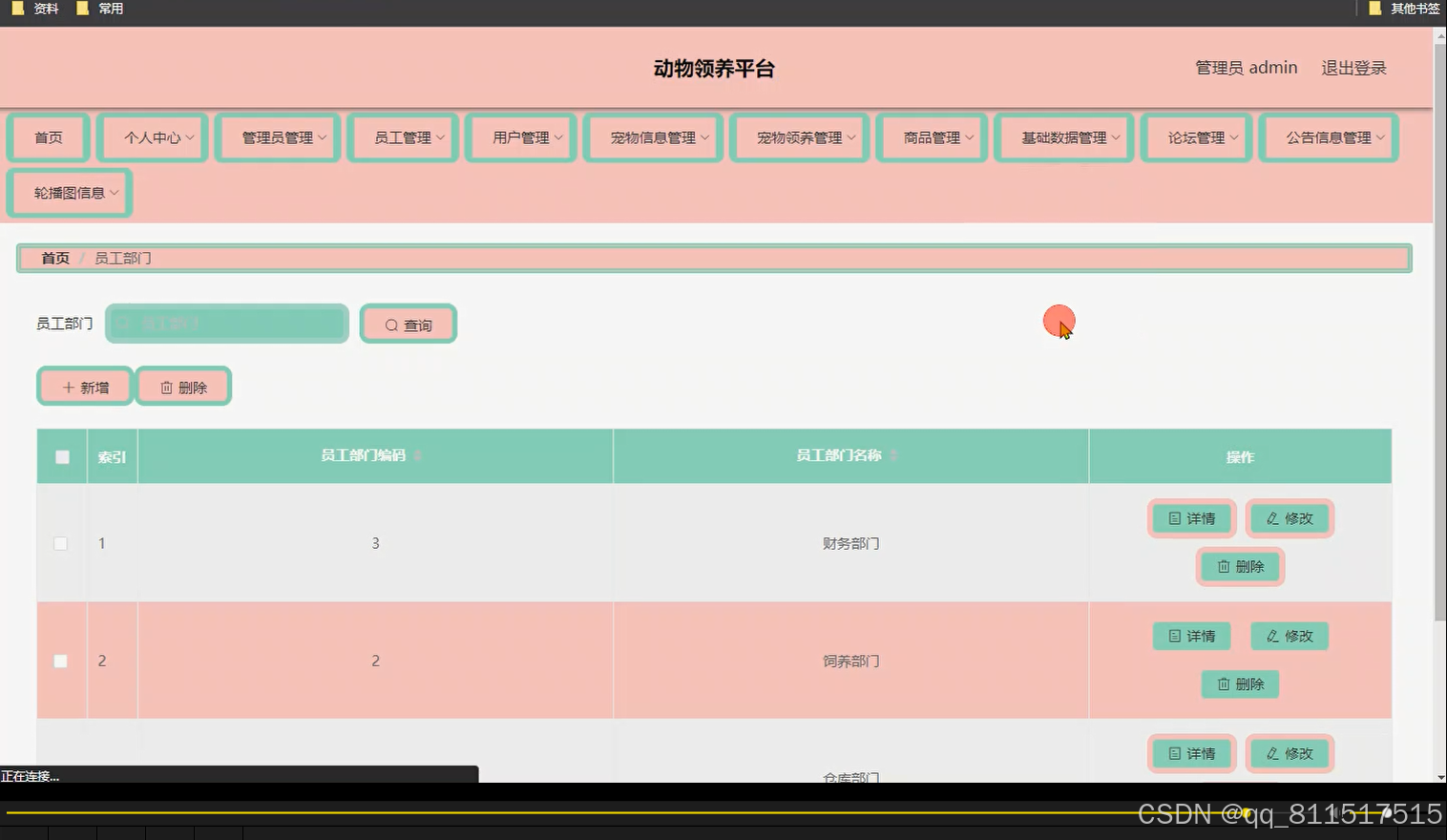Expand the 论坛管理 menu
The width and height of the screenshot is (1447, 840).
1195,137
